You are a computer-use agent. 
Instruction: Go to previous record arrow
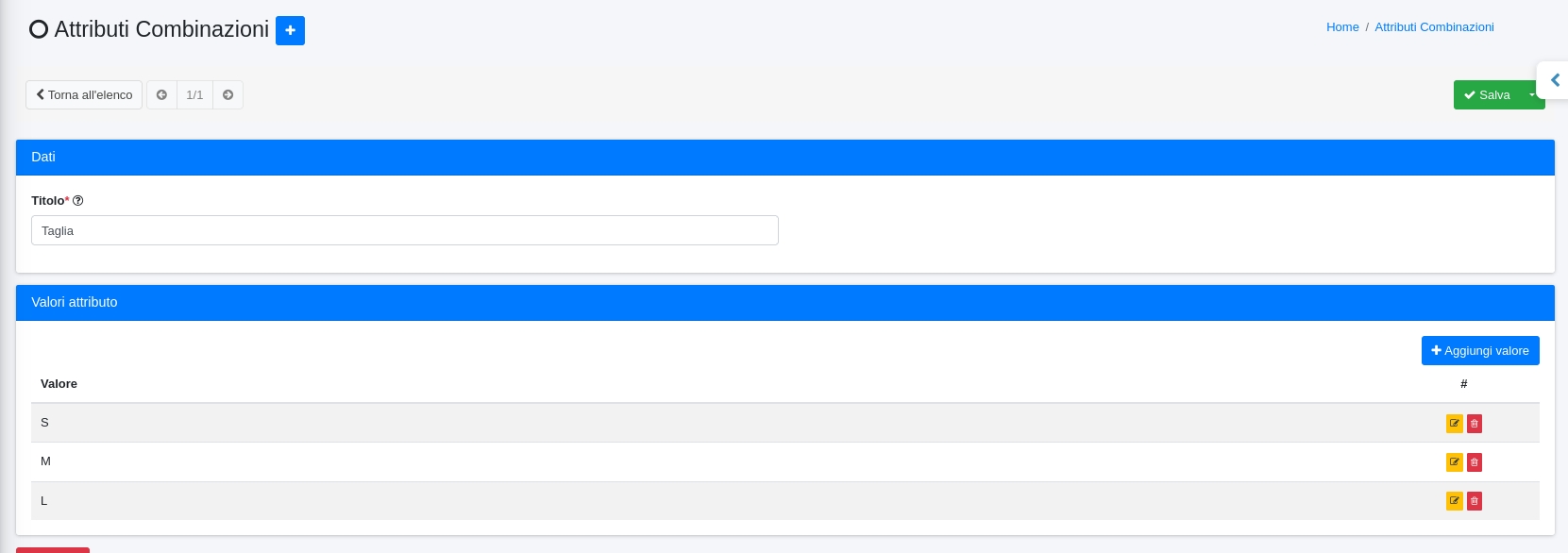161,95
